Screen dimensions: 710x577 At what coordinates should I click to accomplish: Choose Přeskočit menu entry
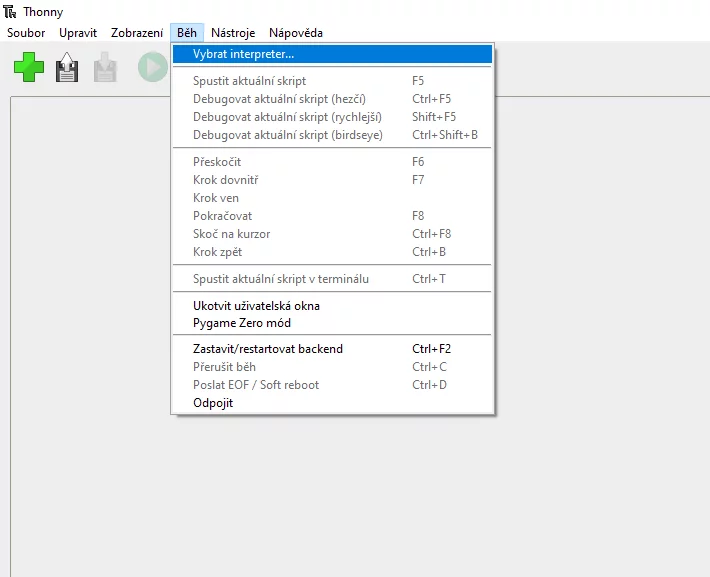[x=332, y=162]
